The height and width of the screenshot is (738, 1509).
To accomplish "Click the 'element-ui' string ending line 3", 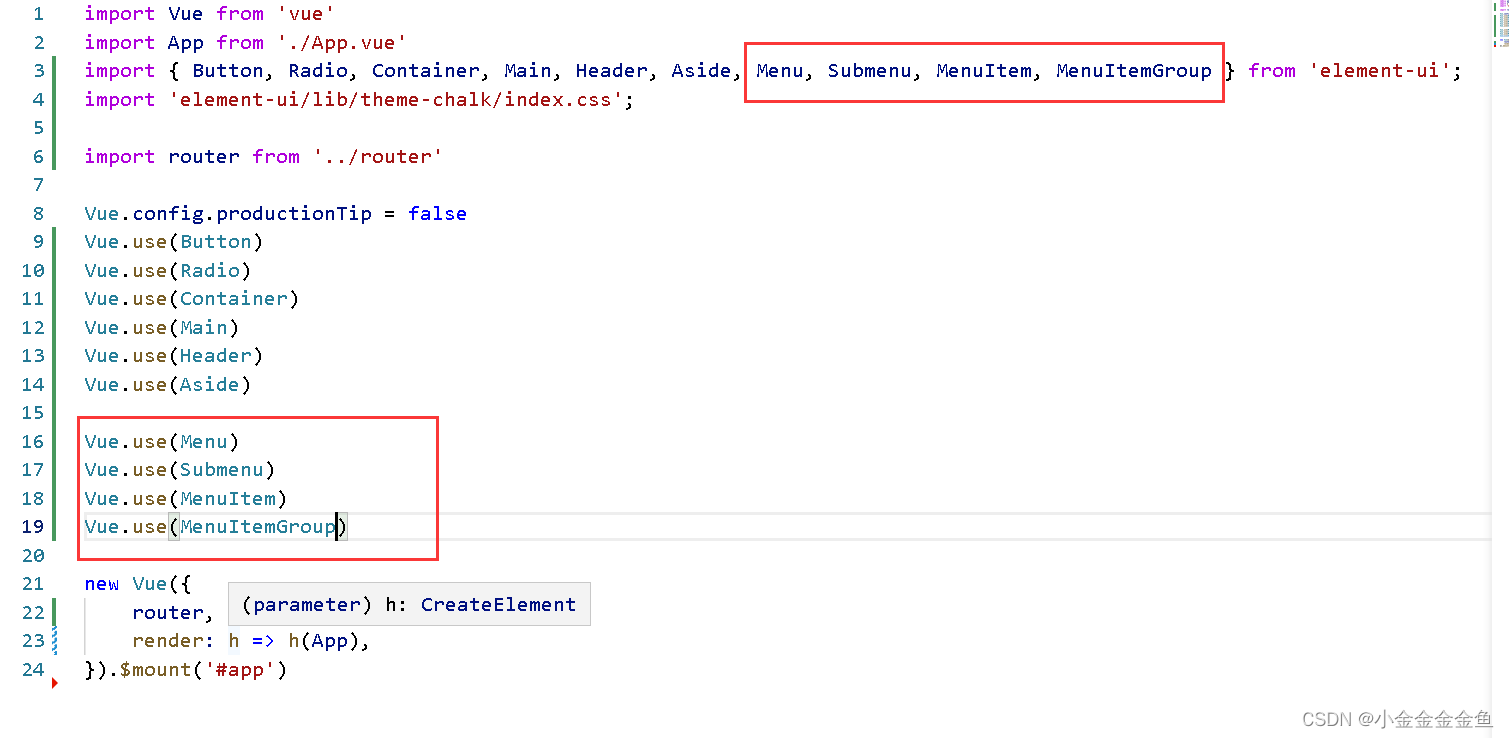I will (1380, 71).
